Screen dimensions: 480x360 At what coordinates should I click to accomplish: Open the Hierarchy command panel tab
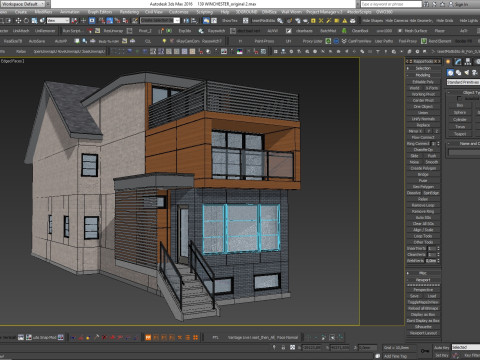tap(468, 61)
